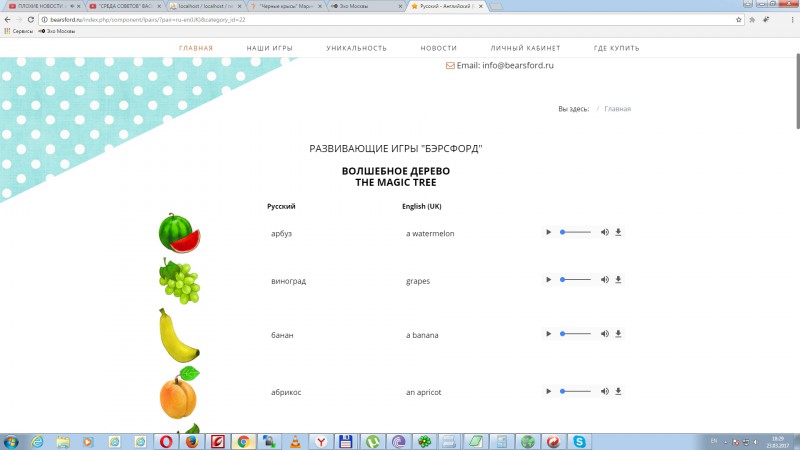The width and height of the screenshot is (800, 450).
Task: Open the НОВОСТИ menu item
Action: click(439, 48)
